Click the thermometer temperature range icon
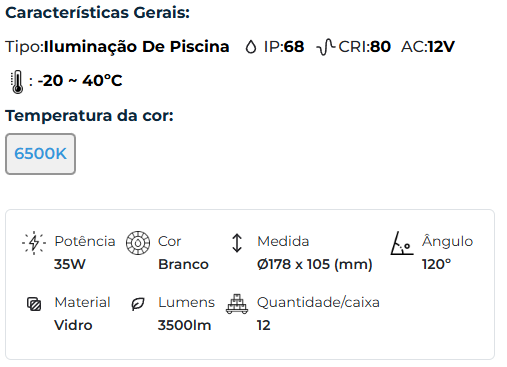The width and height of the screenshot is (507, 367). pyautogui.click(x=17, y=82)
